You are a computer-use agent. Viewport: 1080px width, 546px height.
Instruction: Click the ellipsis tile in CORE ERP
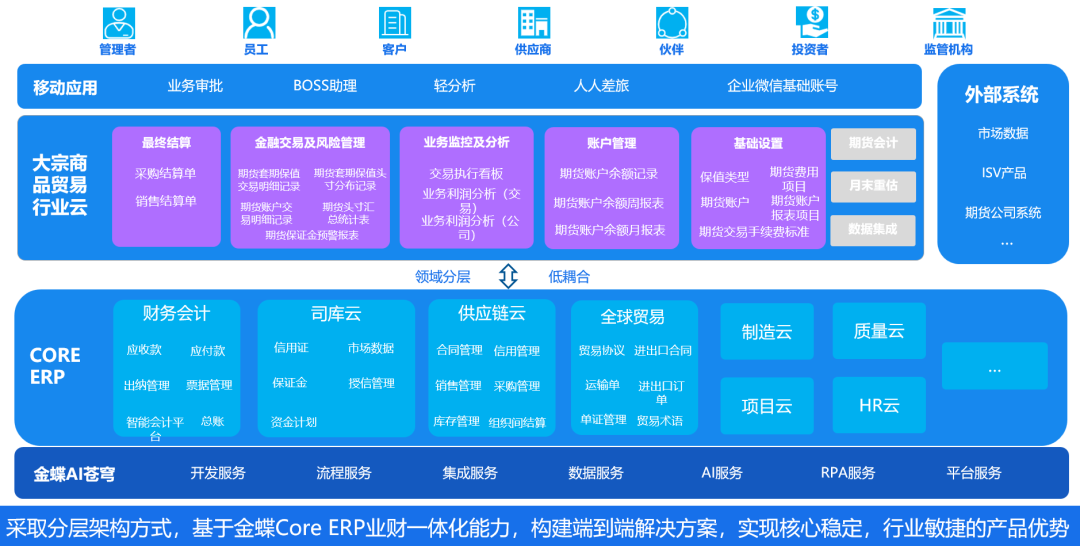(x=994, y=367)
